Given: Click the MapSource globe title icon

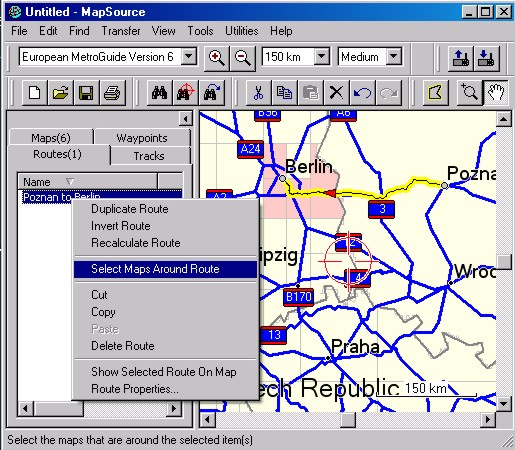Looking at the screenshot, I should [15, 12].
